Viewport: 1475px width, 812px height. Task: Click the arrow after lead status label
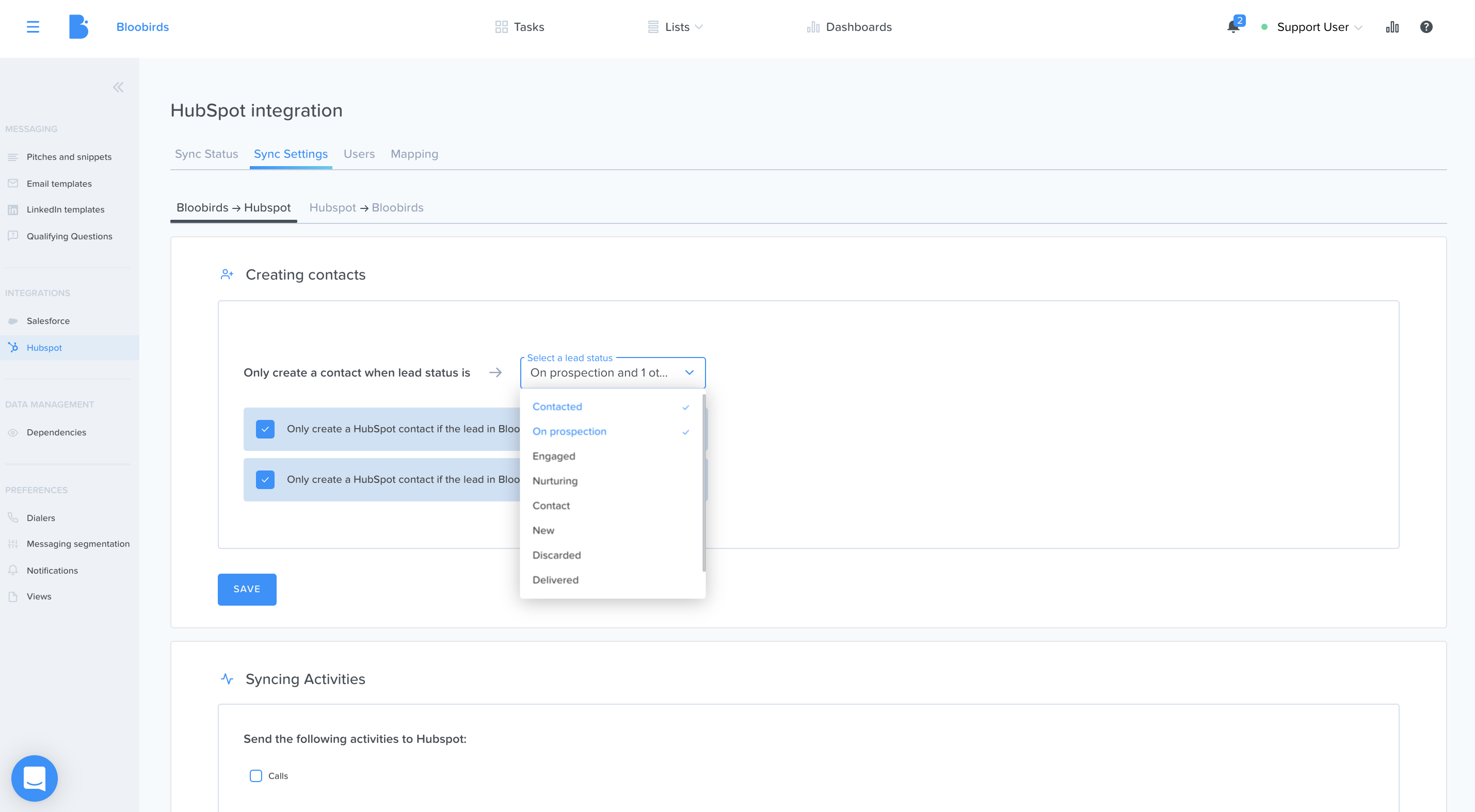tap(495, 372)
